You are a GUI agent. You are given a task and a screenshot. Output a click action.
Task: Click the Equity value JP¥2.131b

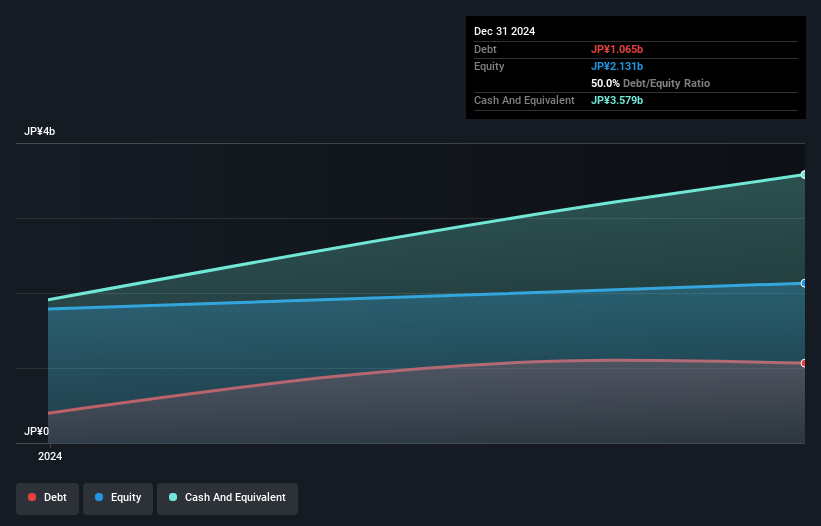coord(617,66)
